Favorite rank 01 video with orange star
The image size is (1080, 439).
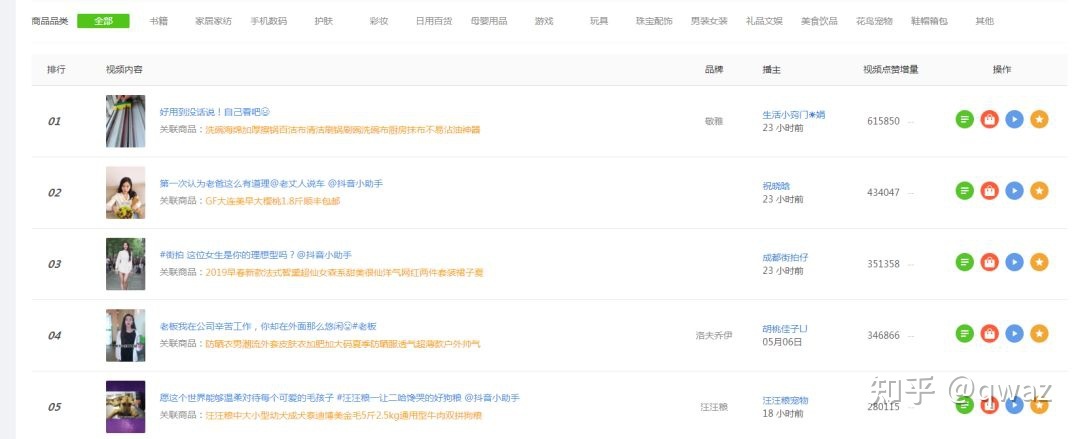pyautogui.click(x=1039, y=119)
